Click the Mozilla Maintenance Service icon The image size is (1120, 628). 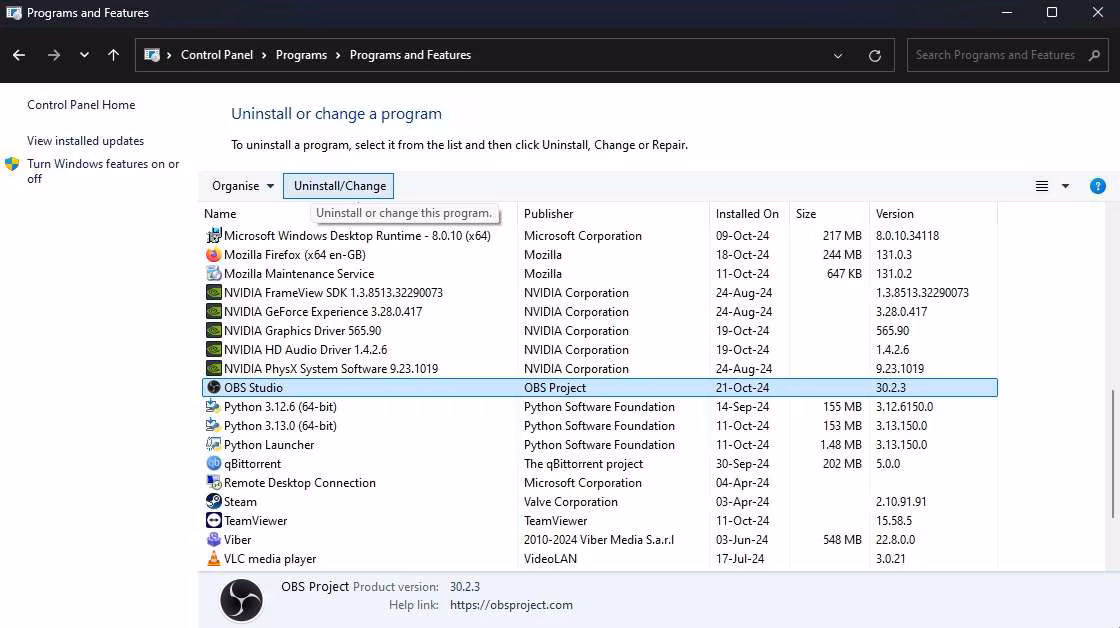214,273
